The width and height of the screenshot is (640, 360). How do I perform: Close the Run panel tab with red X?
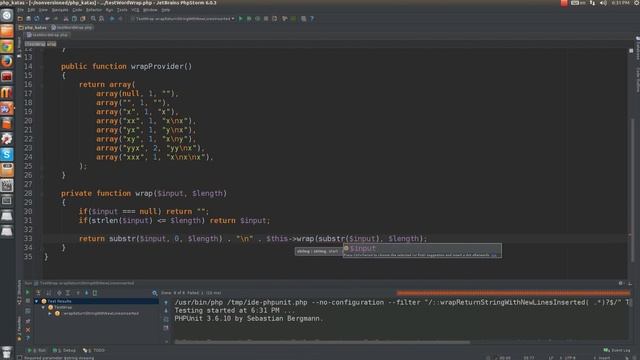coord(28,330)
